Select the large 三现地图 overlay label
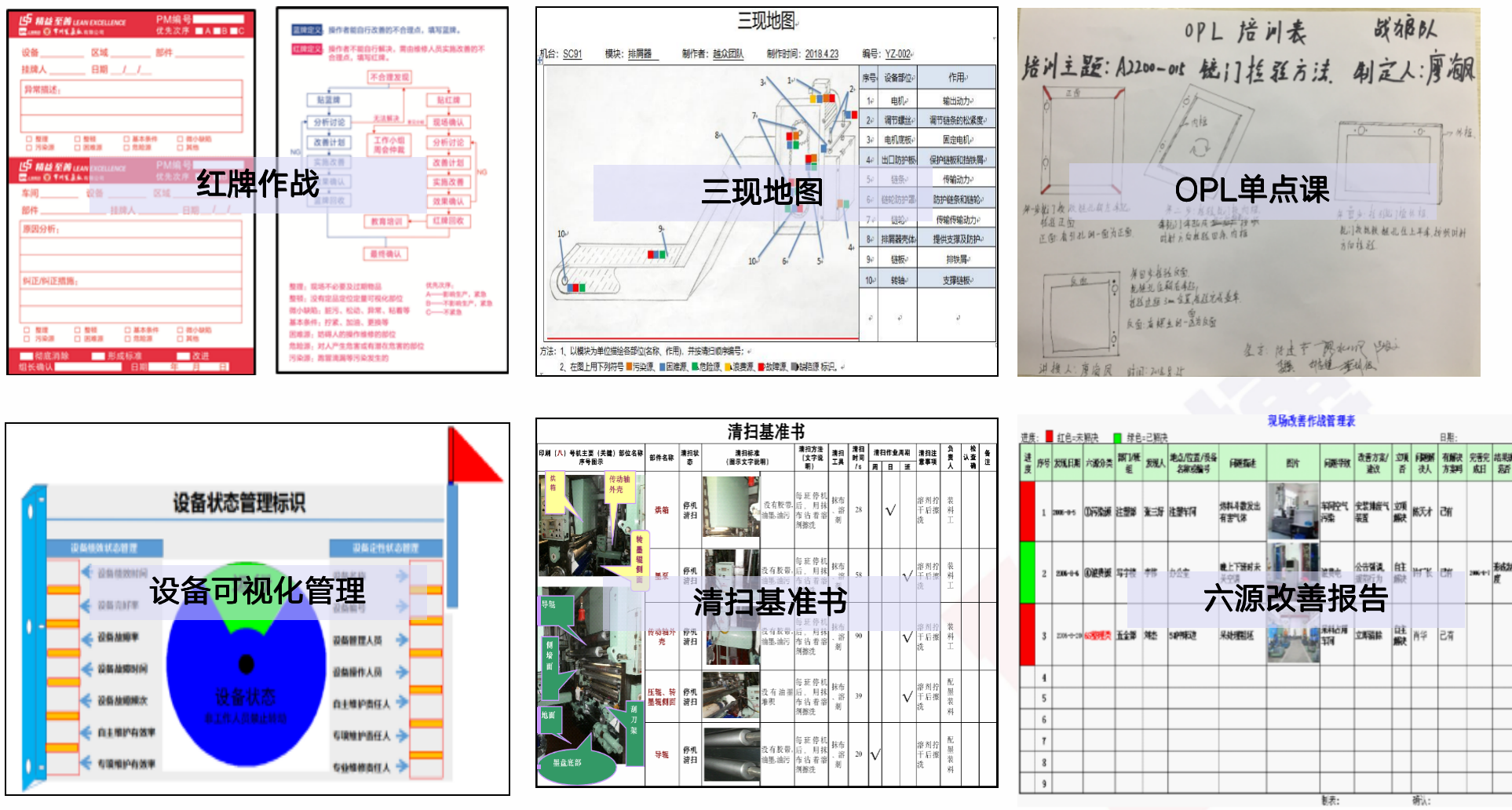1512x810 pixels. (x=761, y=192)
